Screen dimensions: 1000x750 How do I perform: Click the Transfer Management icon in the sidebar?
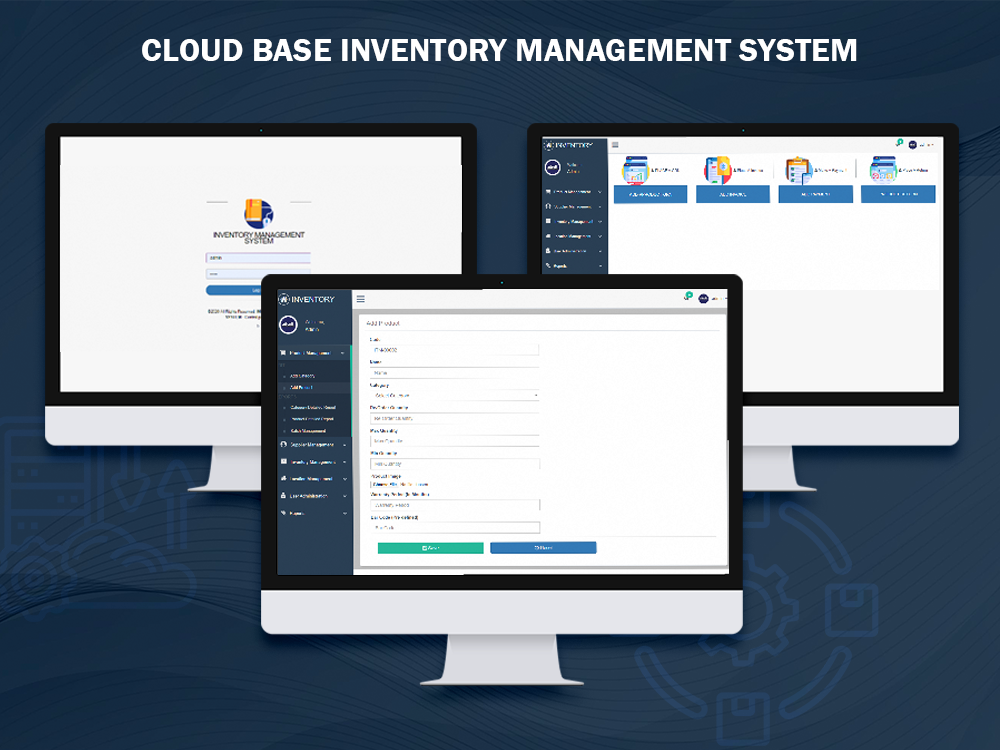coord(282,476)
